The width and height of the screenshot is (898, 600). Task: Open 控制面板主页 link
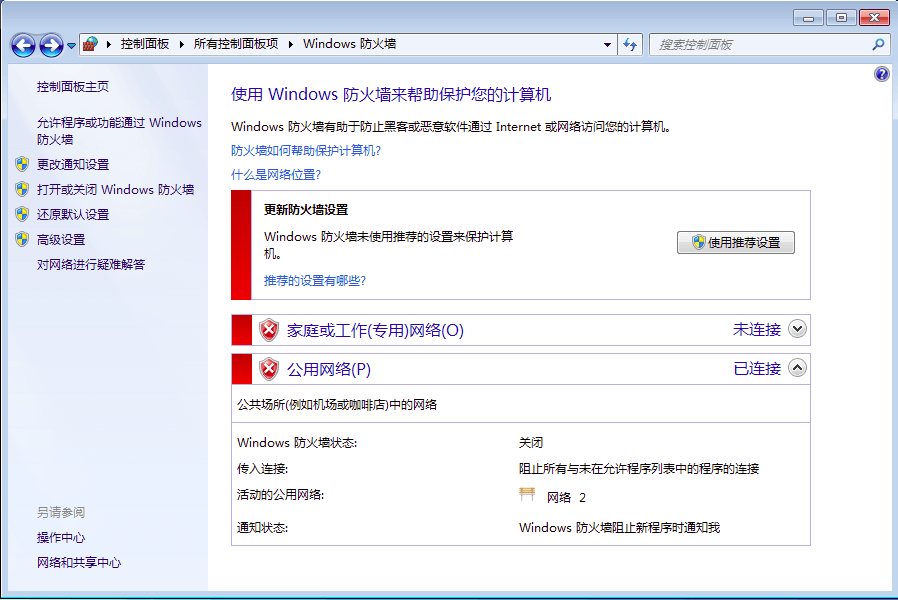pyautogui.click(x=73, y=86)
